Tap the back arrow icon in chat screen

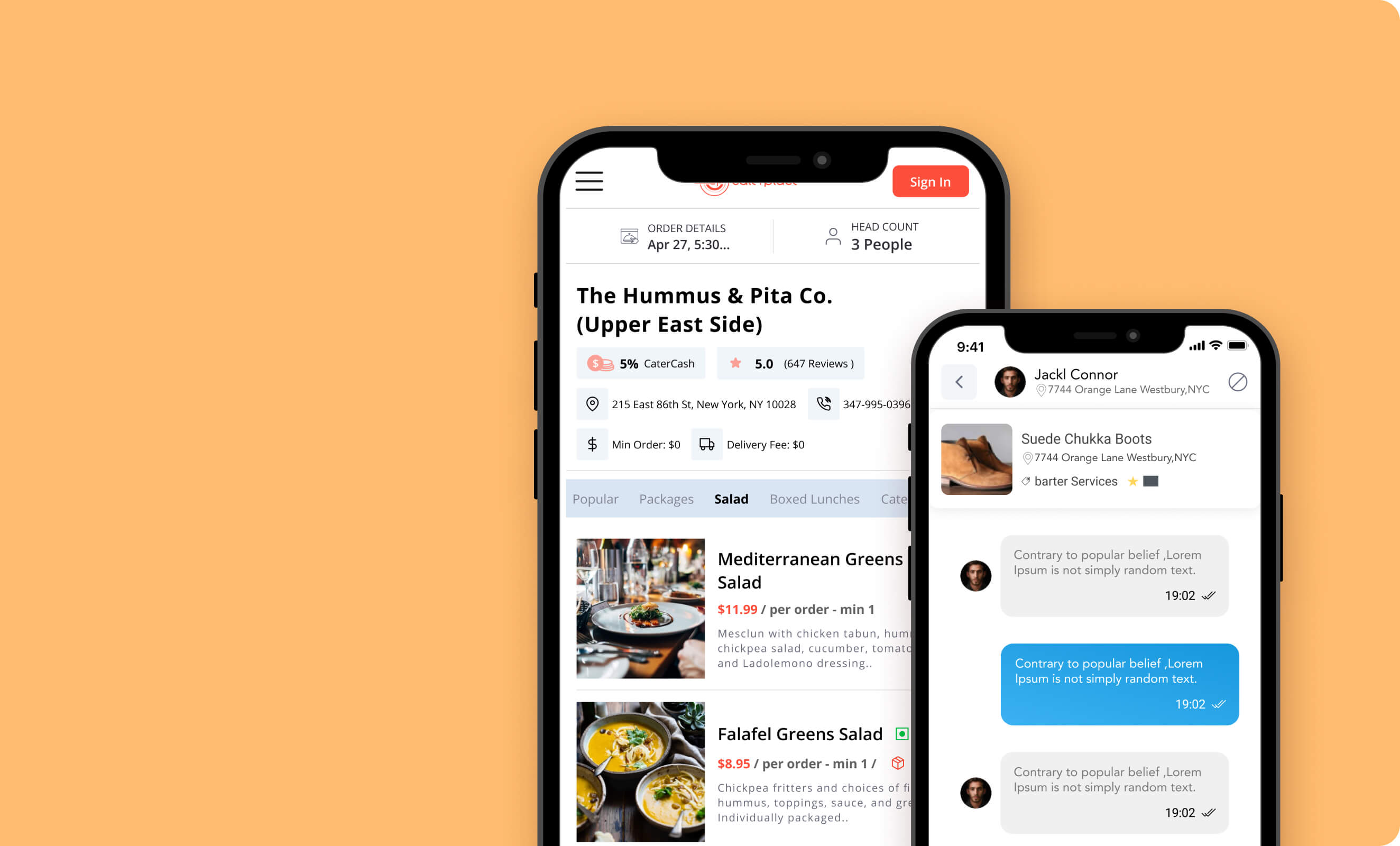tap(958, 380)
